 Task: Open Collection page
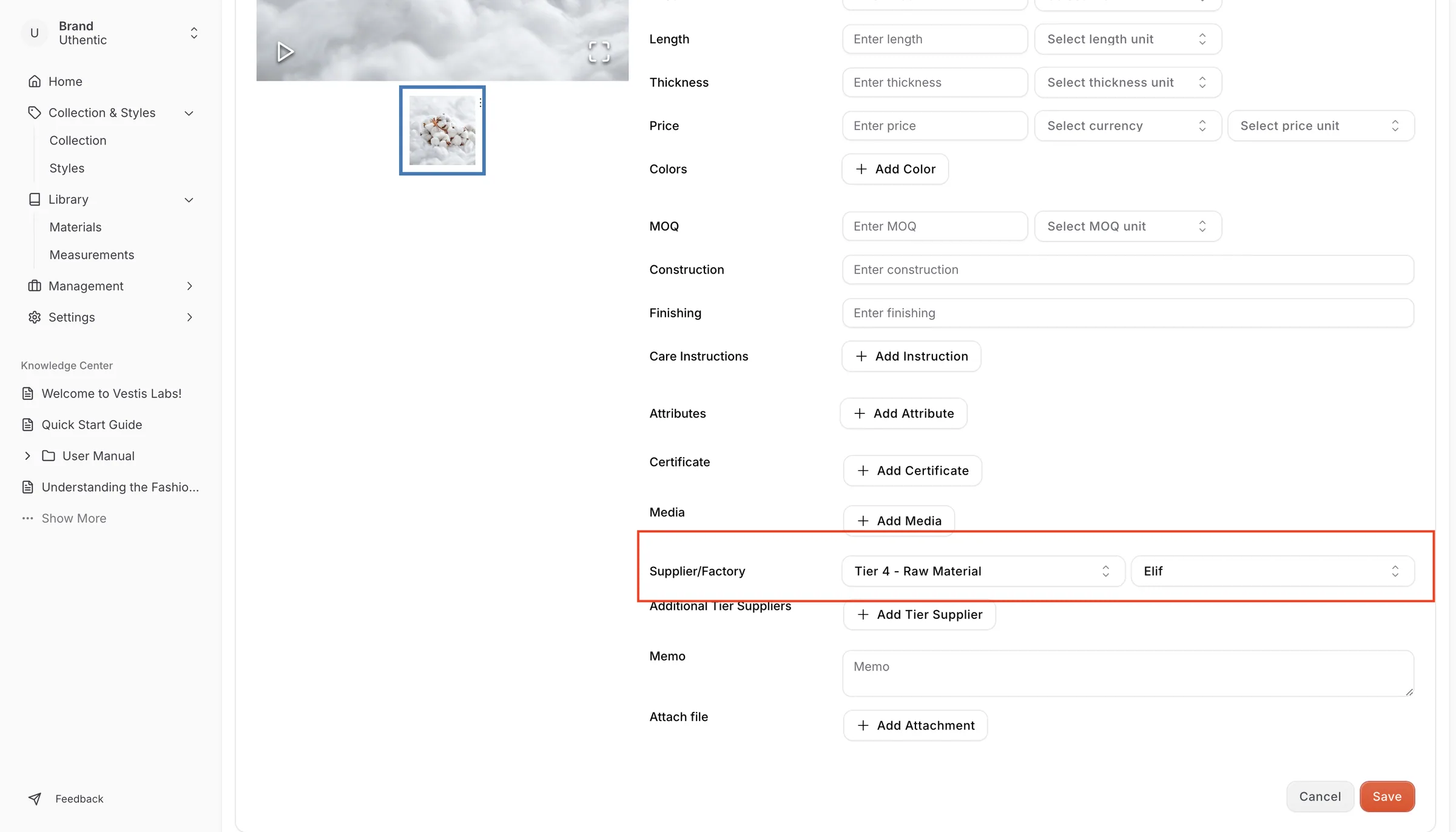pos(78,140)
